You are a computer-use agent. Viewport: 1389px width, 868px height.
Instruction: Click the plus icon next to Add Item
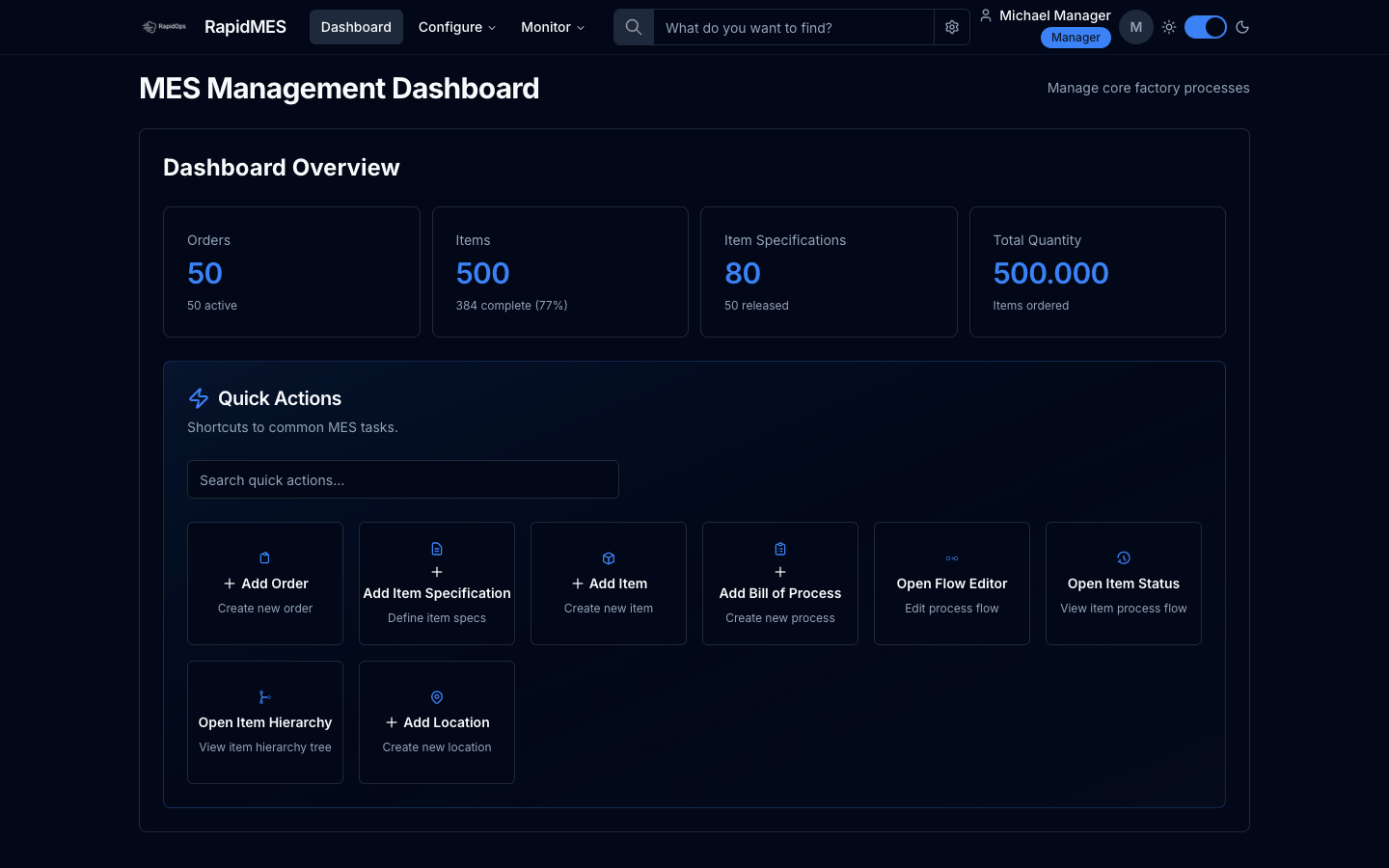pos(578,583)
